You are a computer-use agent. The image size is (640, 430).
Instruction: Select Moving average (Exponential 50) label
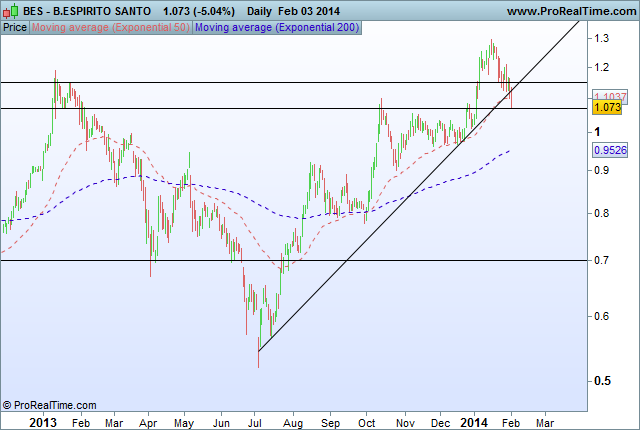click(111, 28)
